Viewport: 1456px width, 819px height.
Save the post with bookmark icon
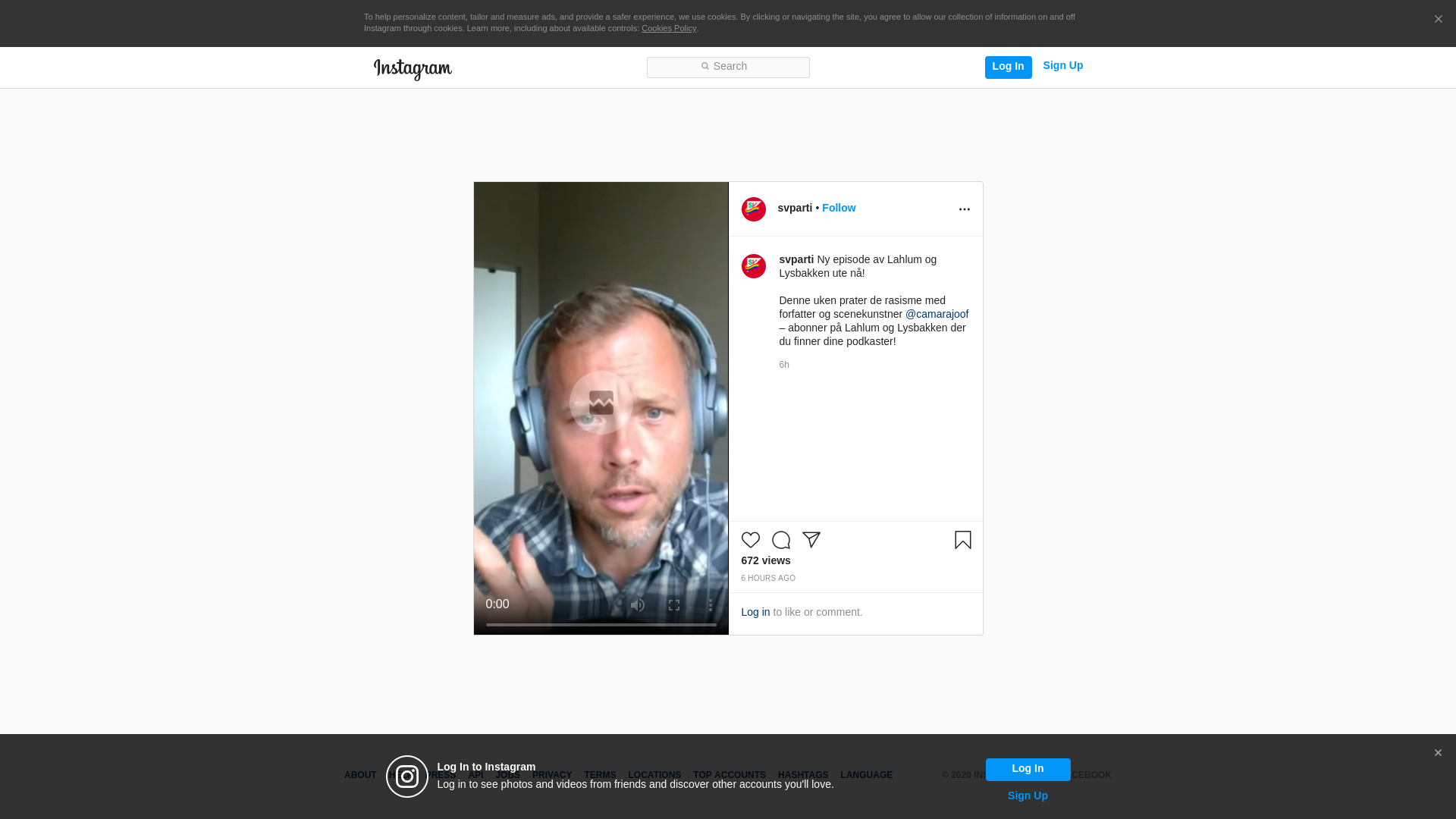pos(963,539)
